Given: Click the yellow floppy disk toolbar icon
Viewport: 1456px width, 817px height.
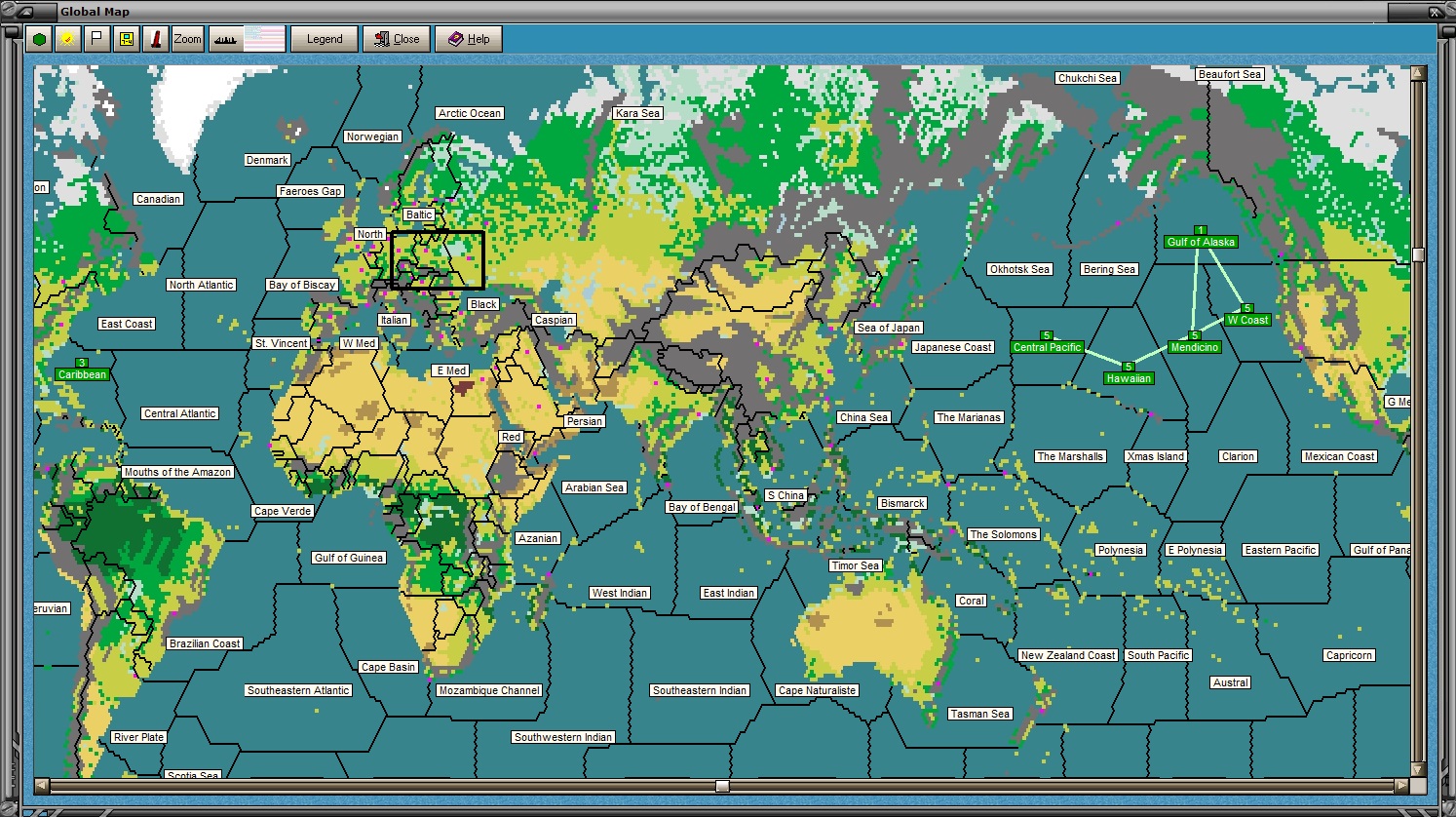Looking at the screenshot, I should [126, 39].
